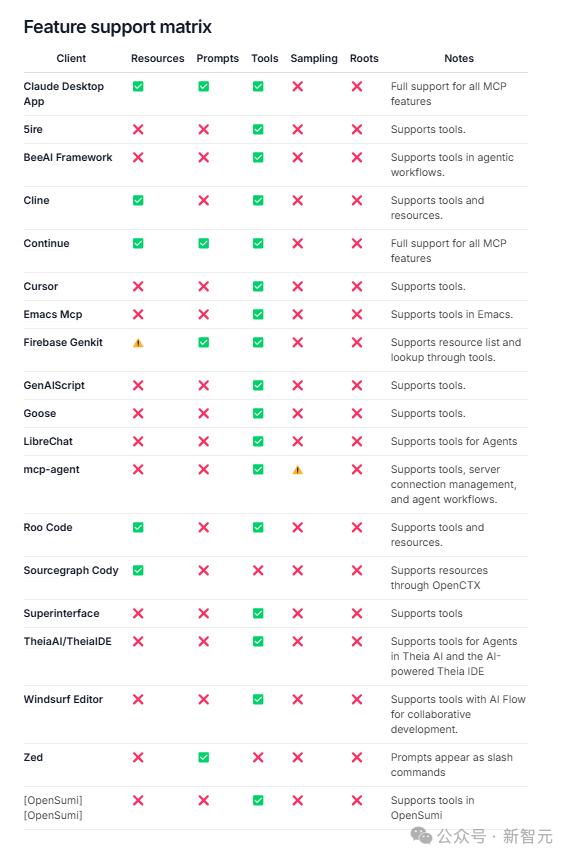
Task: Click the green Prompts checkmark for Continue
Action: coord(204,243)
